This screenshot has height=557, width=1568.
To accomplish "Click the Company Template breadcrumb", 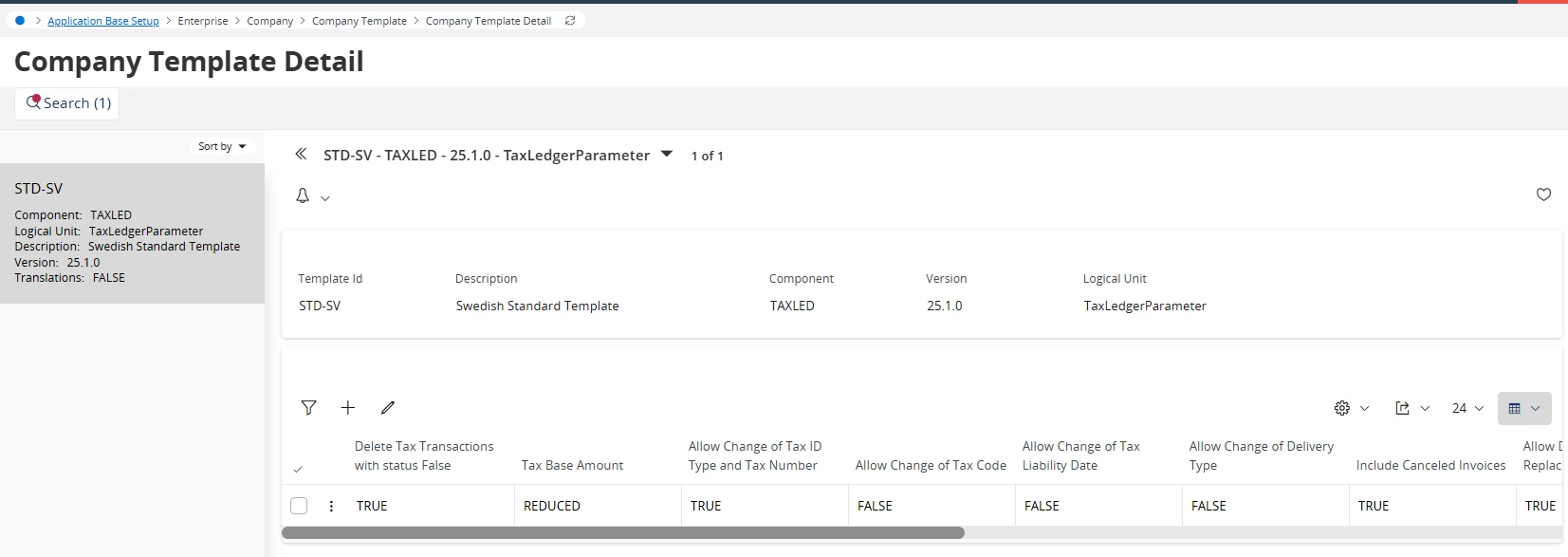I will point(359,21).
